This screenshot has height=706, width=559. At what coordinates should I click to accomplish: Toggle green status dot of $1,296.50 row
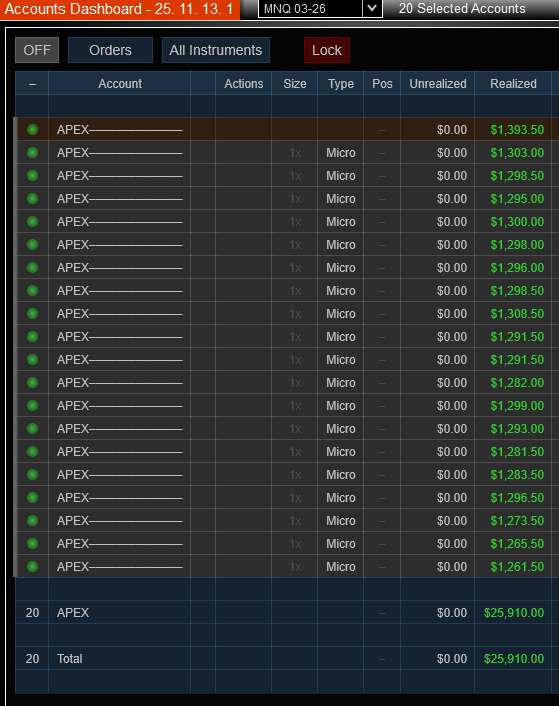[32, 498]
